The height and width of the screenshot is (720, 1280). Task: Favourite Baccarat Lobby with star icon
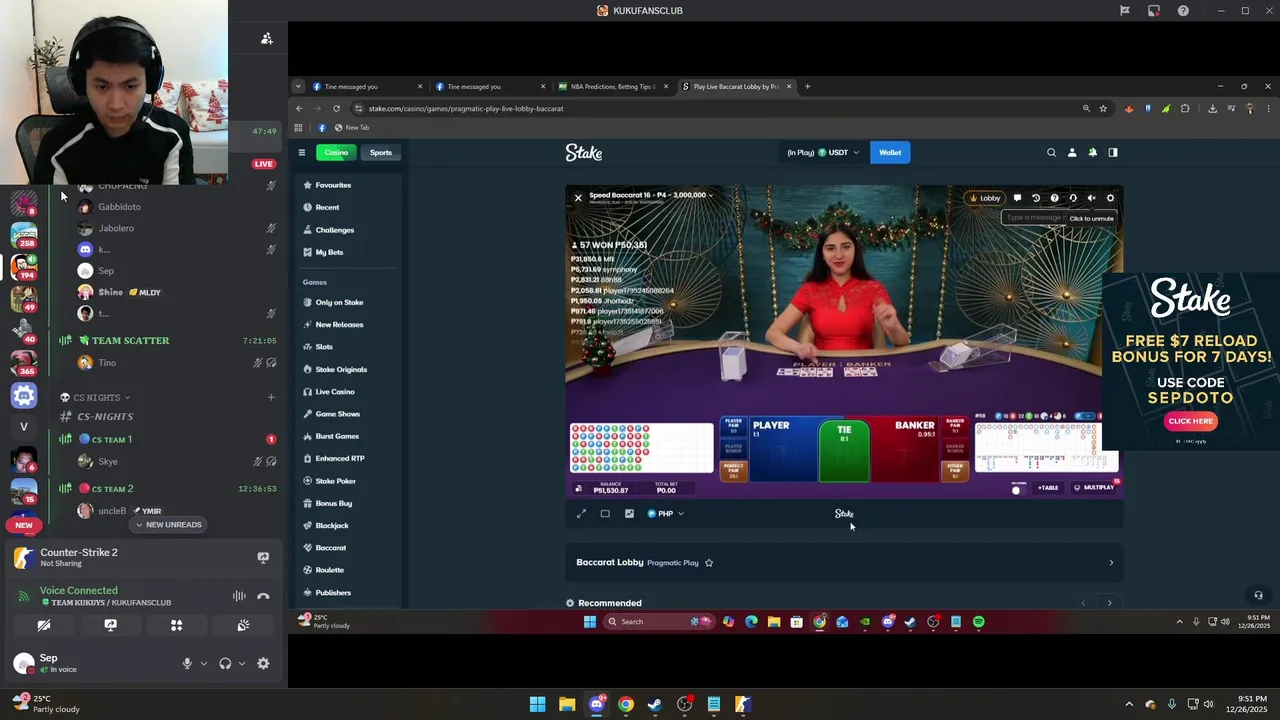point(709,563)
